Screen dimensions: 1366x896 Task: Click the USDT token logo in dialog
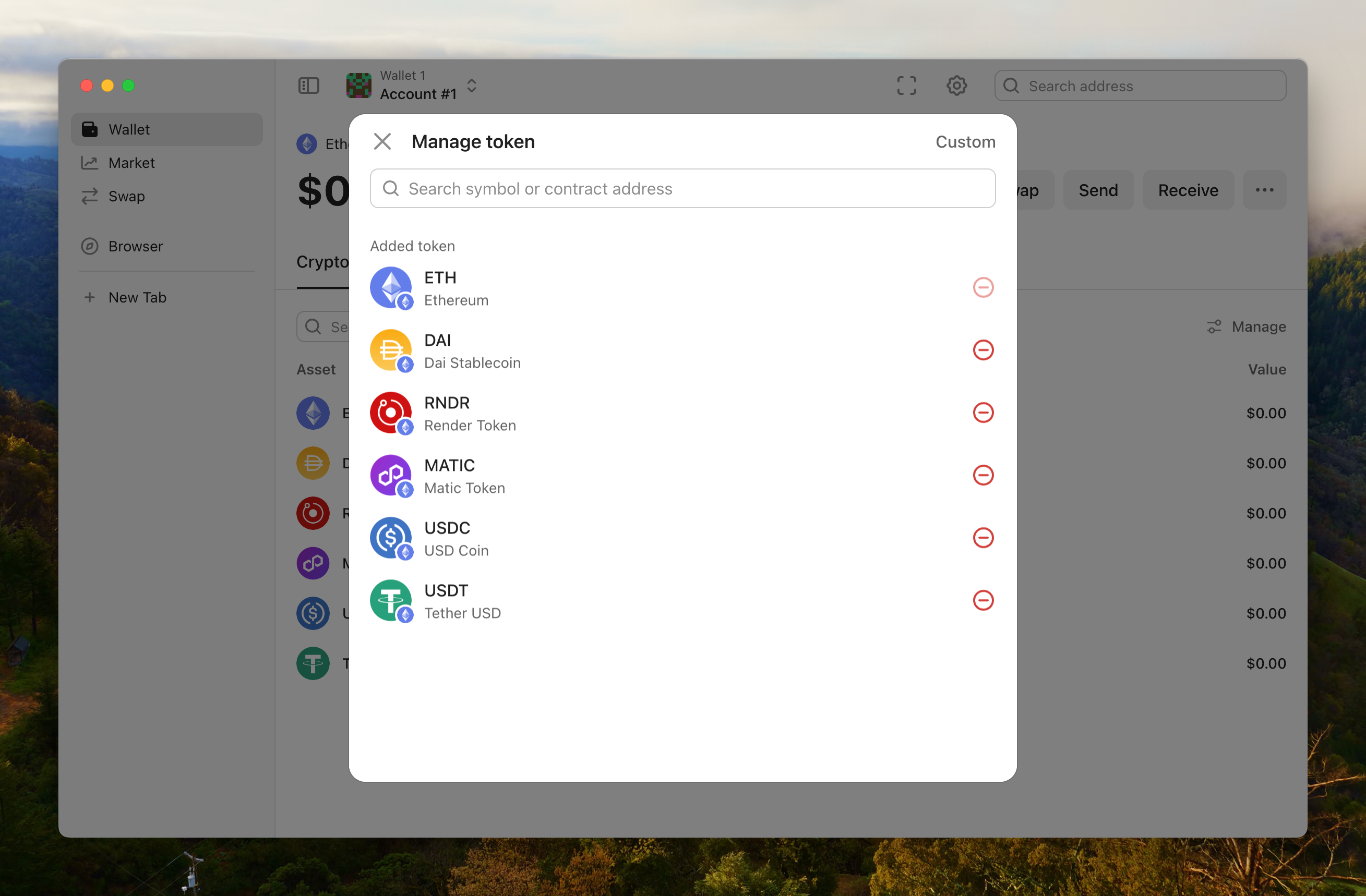click(391, 600)
